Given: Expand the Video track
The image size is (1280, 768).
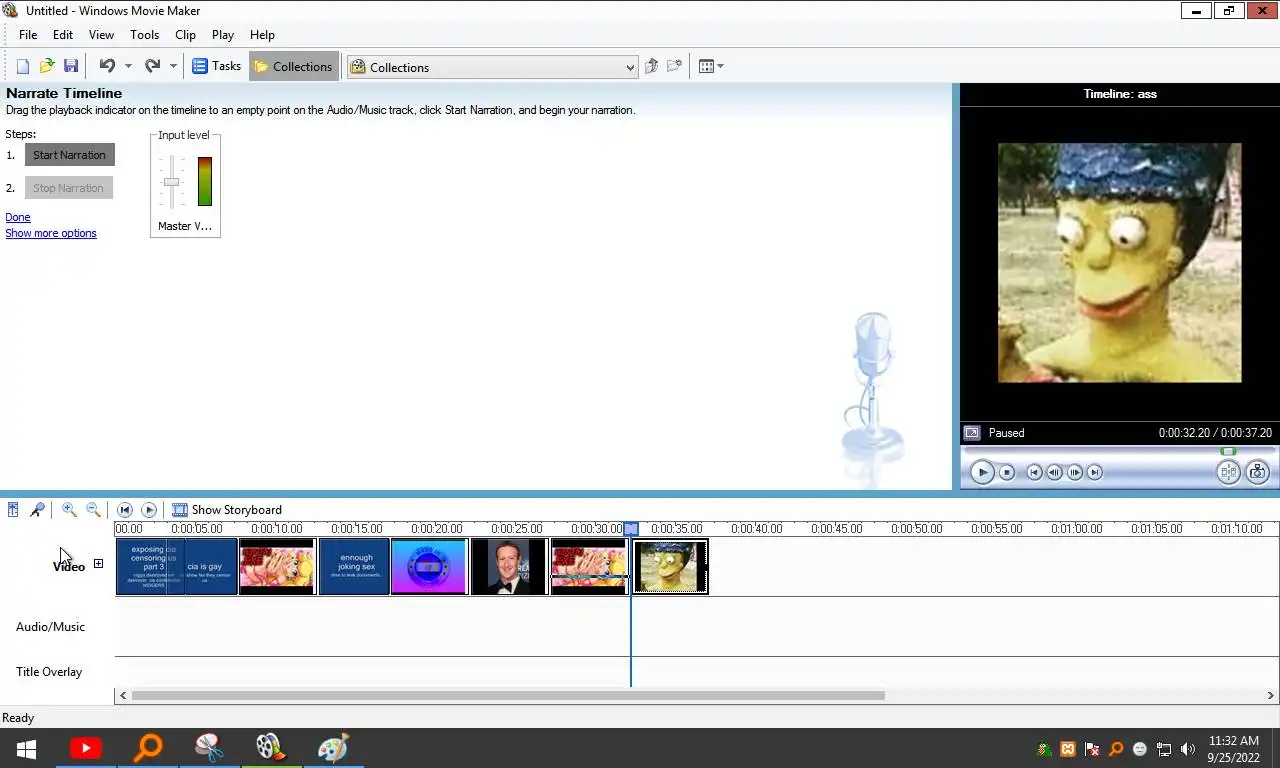Looking at the screenshot, I should tap(98, 564).
